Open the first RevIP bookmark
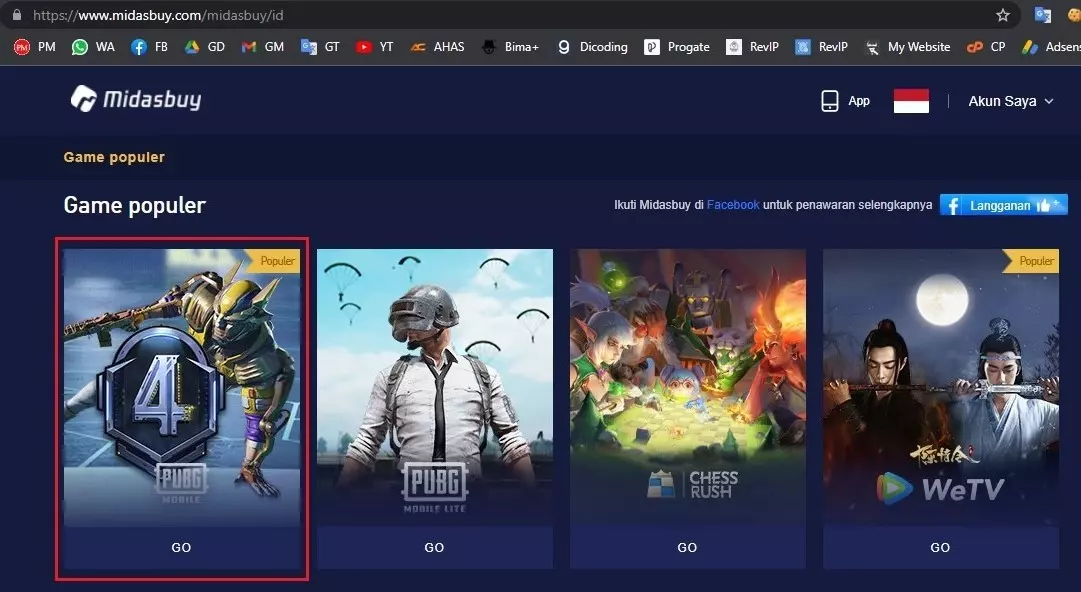1081x592 pixels. pyautogui.click(x=753, y=47)
